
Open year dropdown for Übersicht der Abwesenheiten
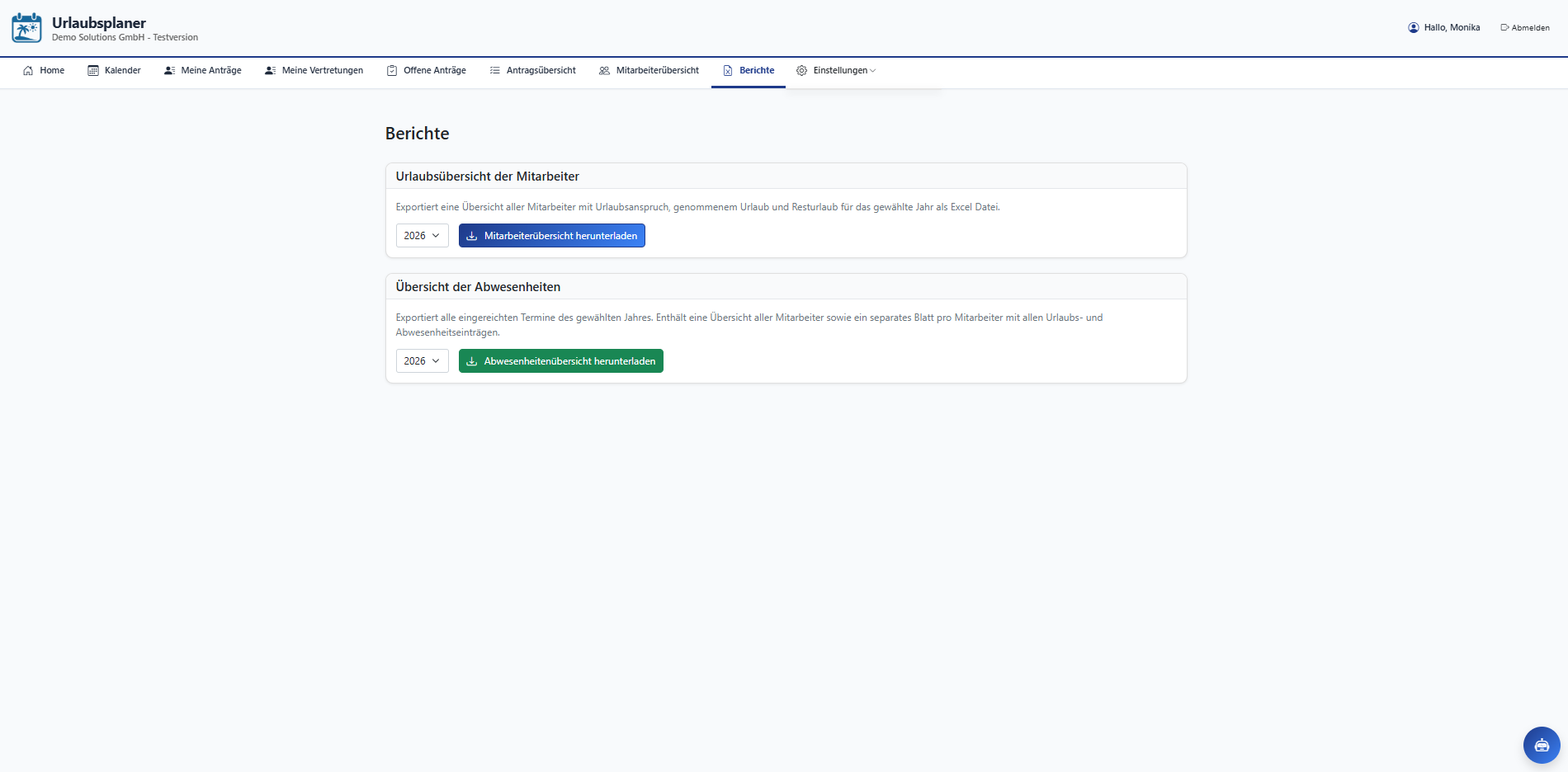coord(423,361)
